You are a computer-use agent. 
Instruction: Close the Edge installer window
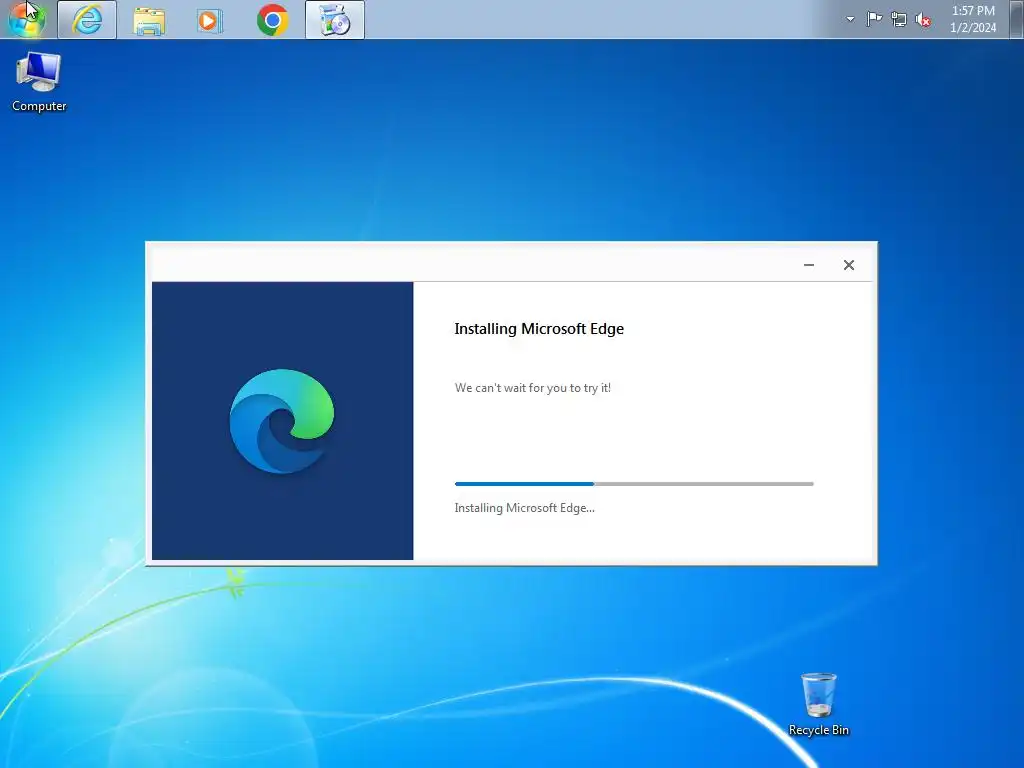pyautogui.click(x=848, y=265)
